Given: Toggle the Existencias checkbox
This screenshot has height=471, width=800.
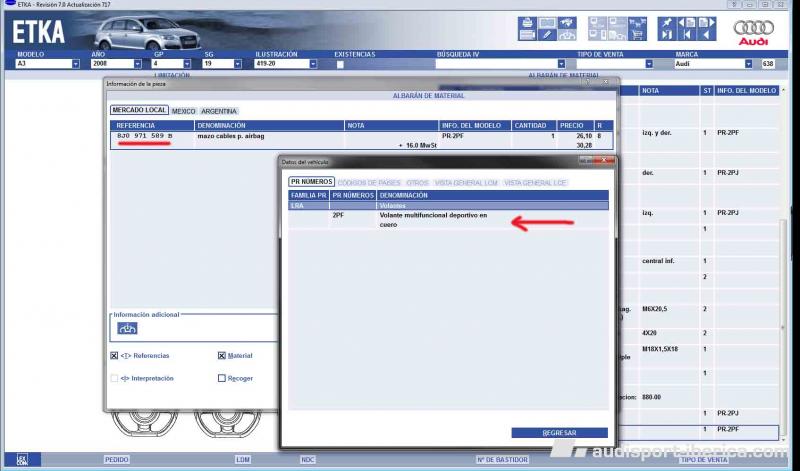Looking at the screenshot, I should coord(340,64).
